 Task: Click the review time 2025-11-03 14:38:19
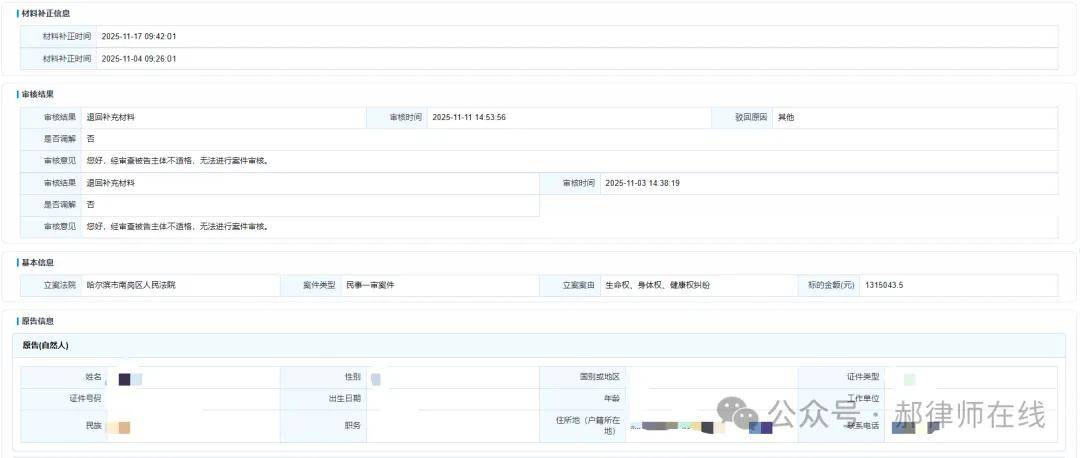click(x=642, y=183)
